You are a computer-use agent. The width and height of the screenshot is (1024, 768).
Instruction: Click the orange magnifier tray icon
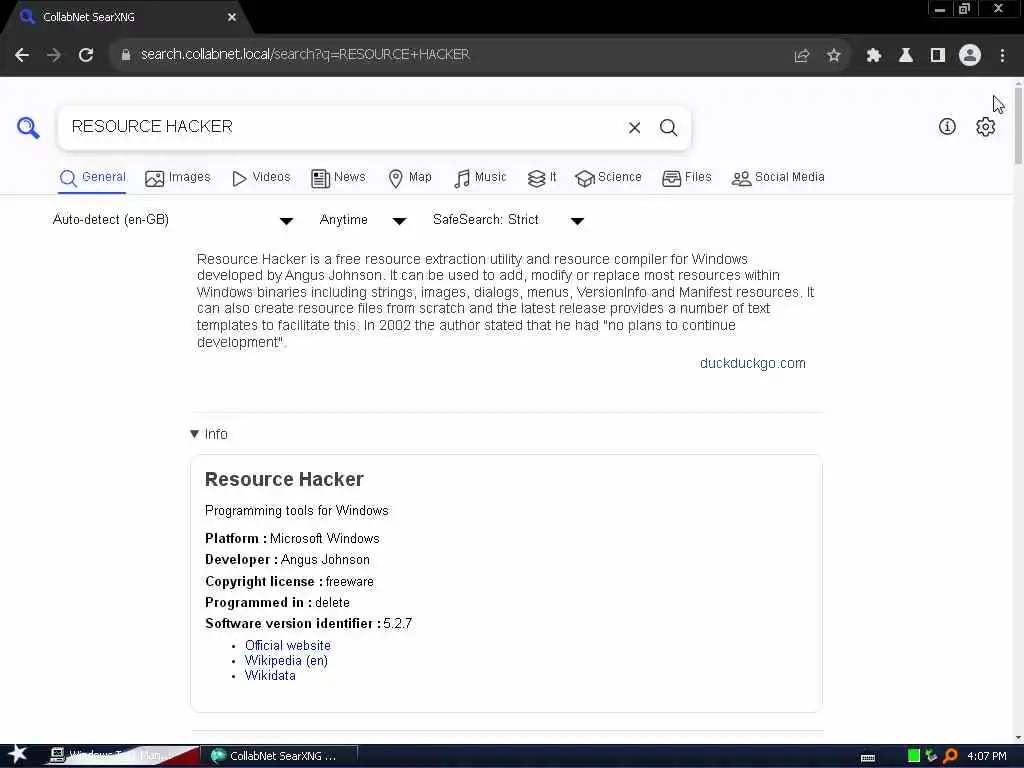(950, 756)
